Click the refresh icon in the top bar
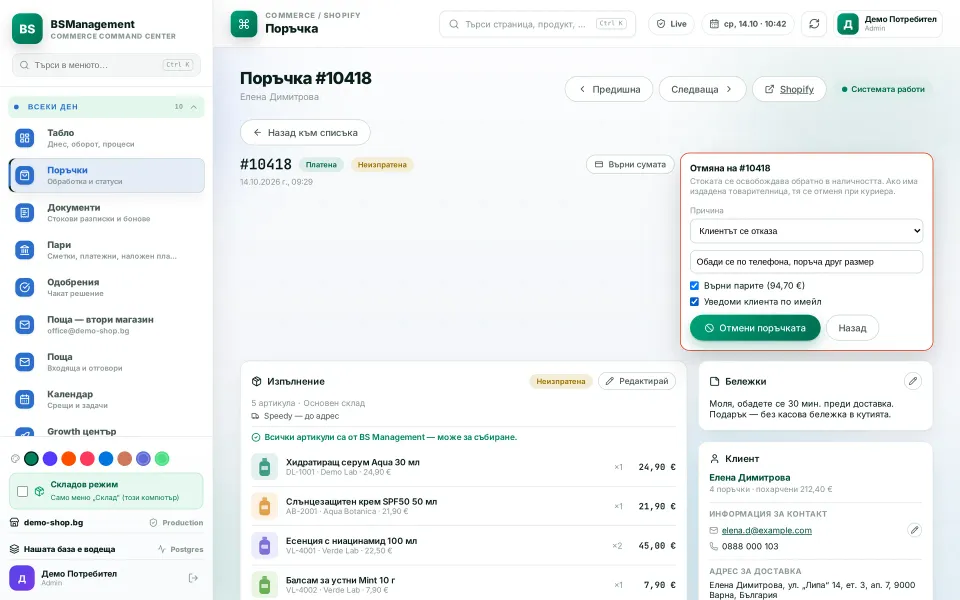Viewport: 960px width, 600px height. 814,24
